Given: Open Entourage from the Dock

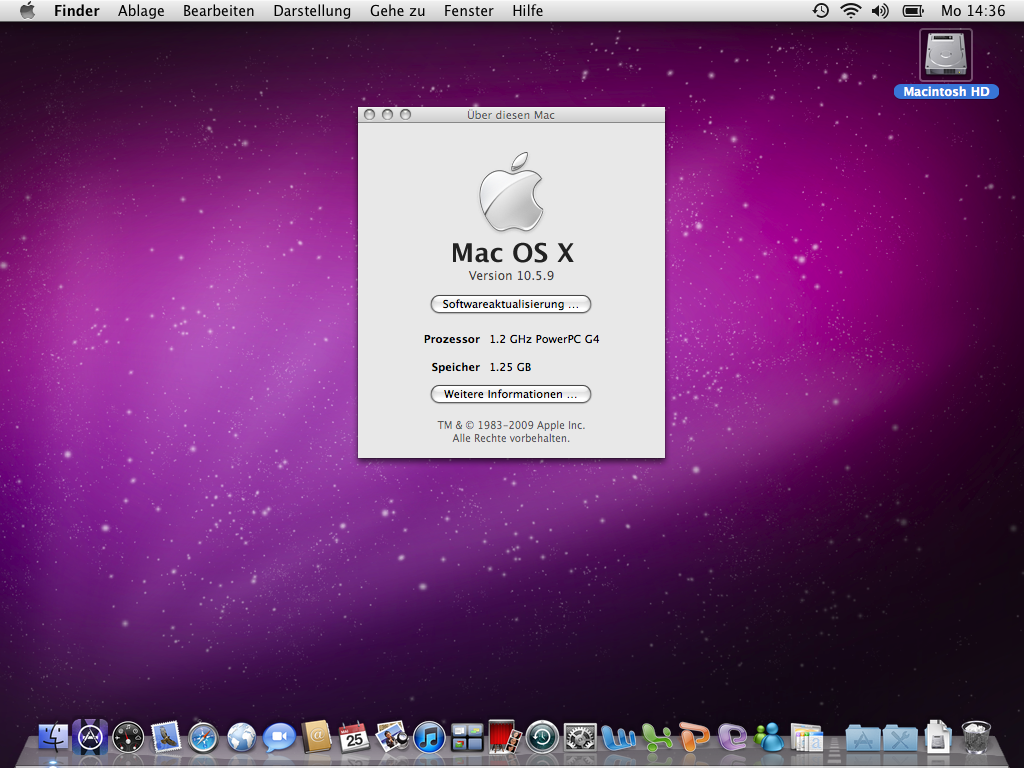Looking at the screenshot, I should tap(732, 738).
